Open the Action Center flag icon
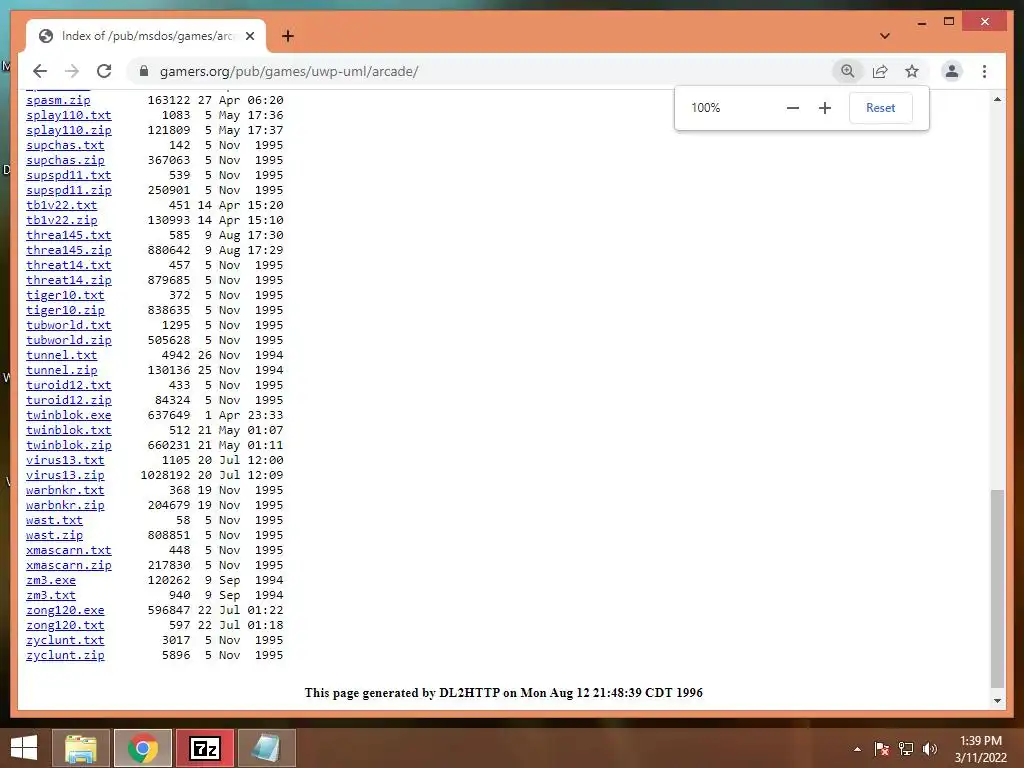This screenshot has height=768, width=1024. coord(881,749)
